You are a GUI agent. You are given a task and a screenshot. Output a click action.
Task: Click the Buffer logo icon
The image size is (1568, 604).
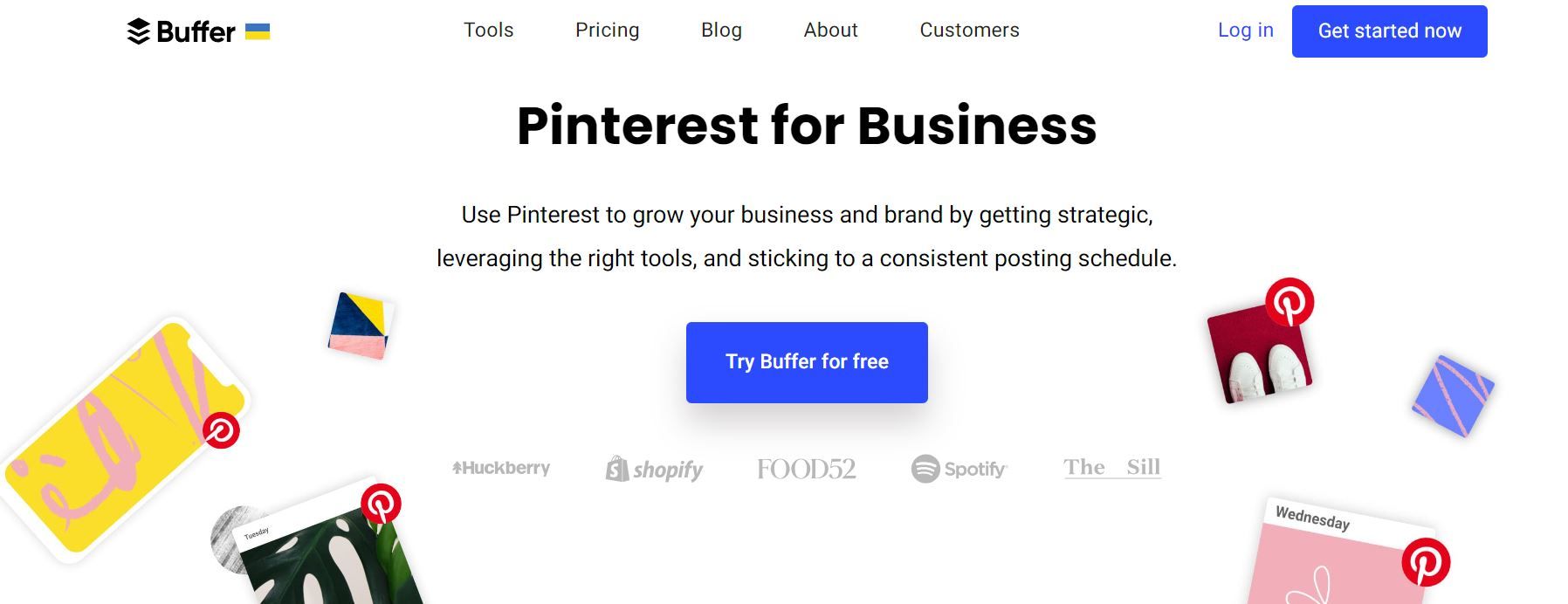coord(138,29)
